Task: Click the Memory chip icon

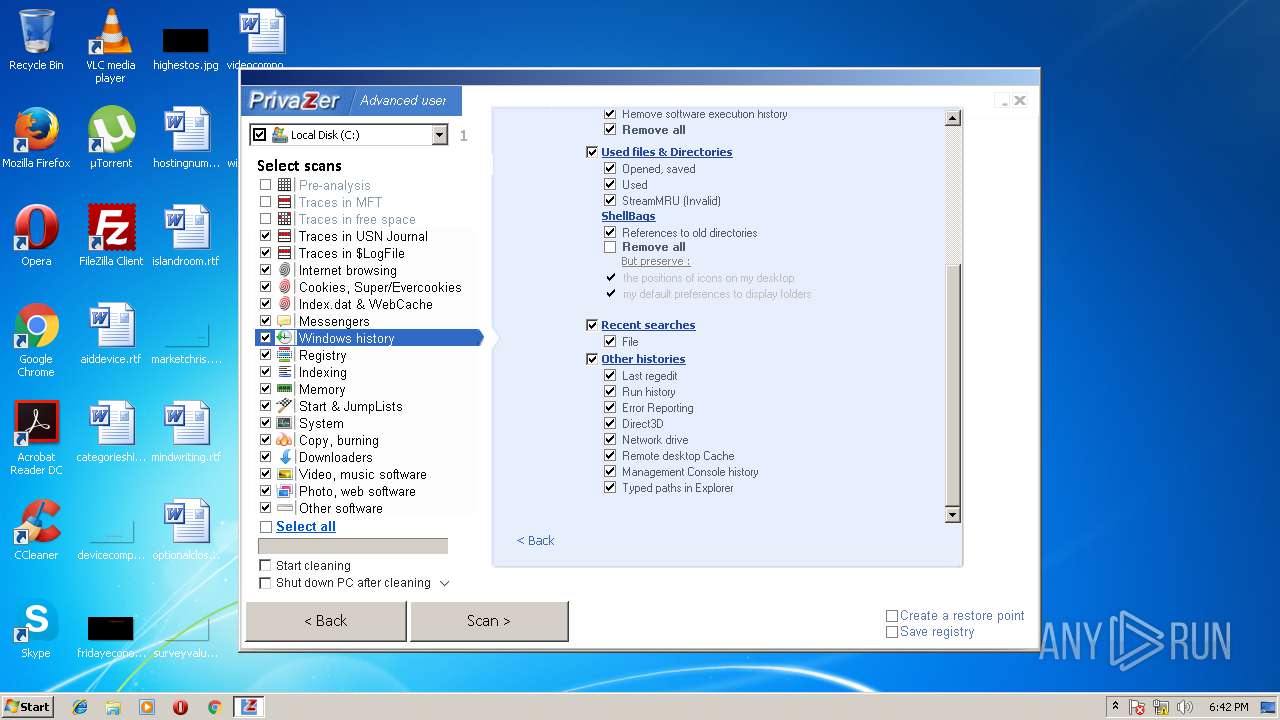Action: (x=285, y=389)
